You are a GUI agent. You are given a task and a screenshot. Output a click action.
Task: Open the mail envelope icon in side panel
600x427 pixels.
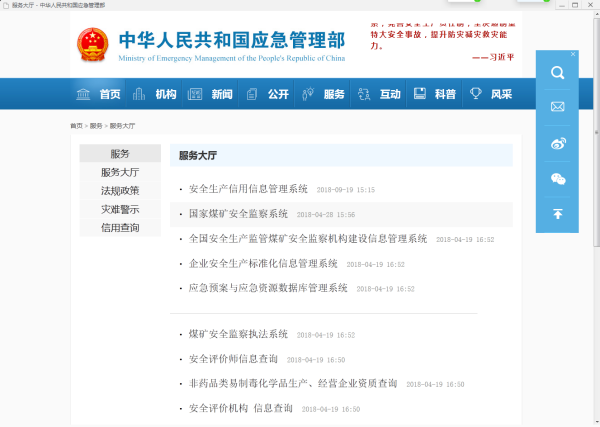tap(557, 107)
